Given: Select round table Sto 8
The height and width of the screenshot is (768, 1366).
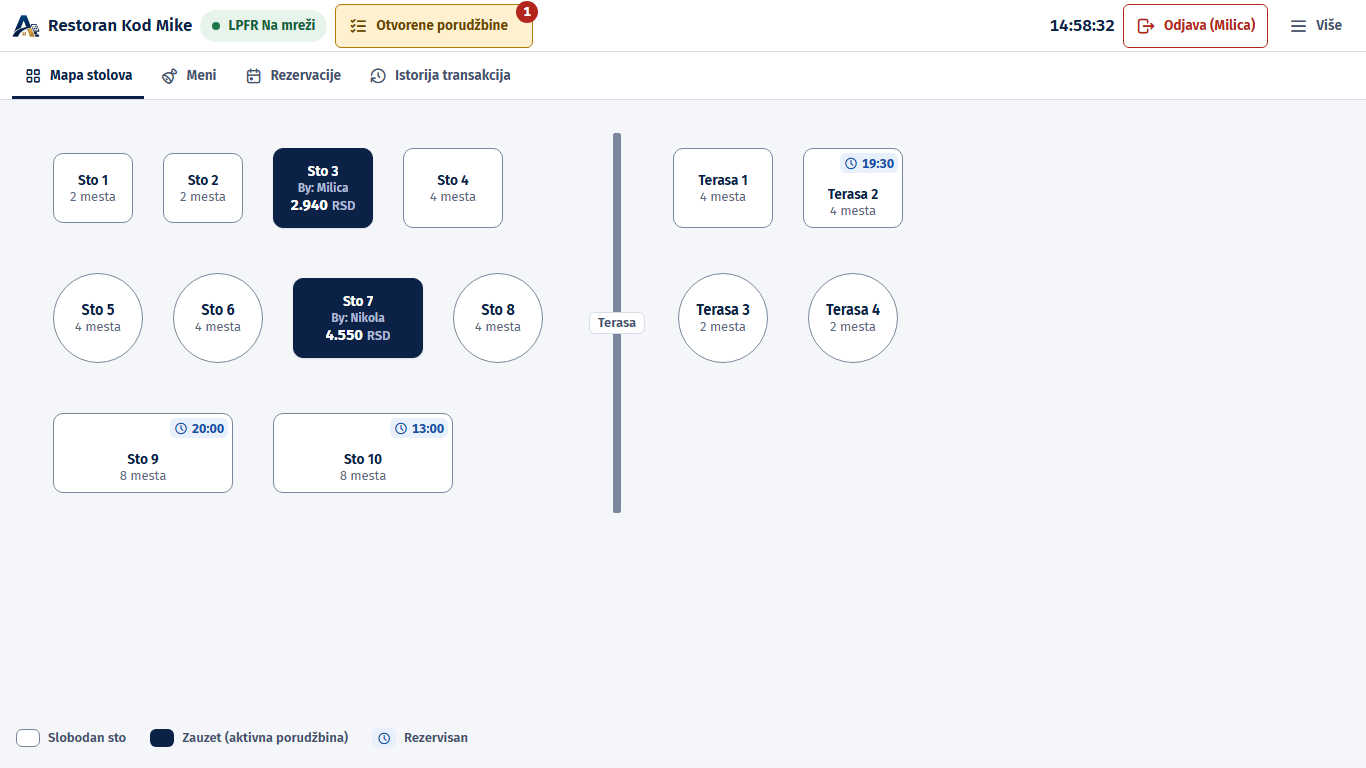Looking at the screenshot, I should click(x=498, y=318).
